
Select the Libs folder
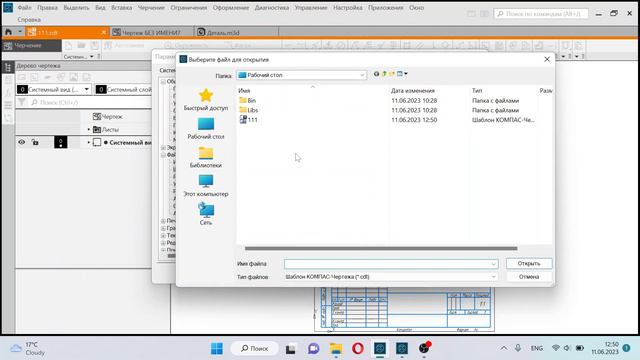[249, 110]
